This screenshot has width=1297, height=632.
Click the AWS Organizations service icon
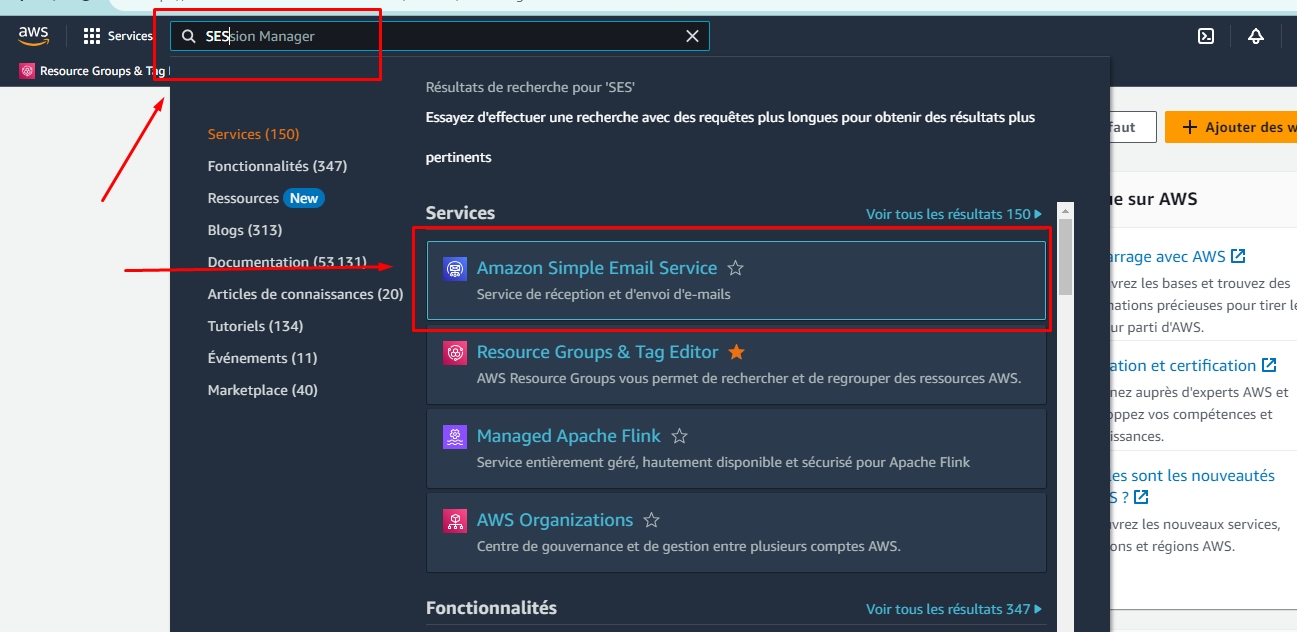[455, 521]
